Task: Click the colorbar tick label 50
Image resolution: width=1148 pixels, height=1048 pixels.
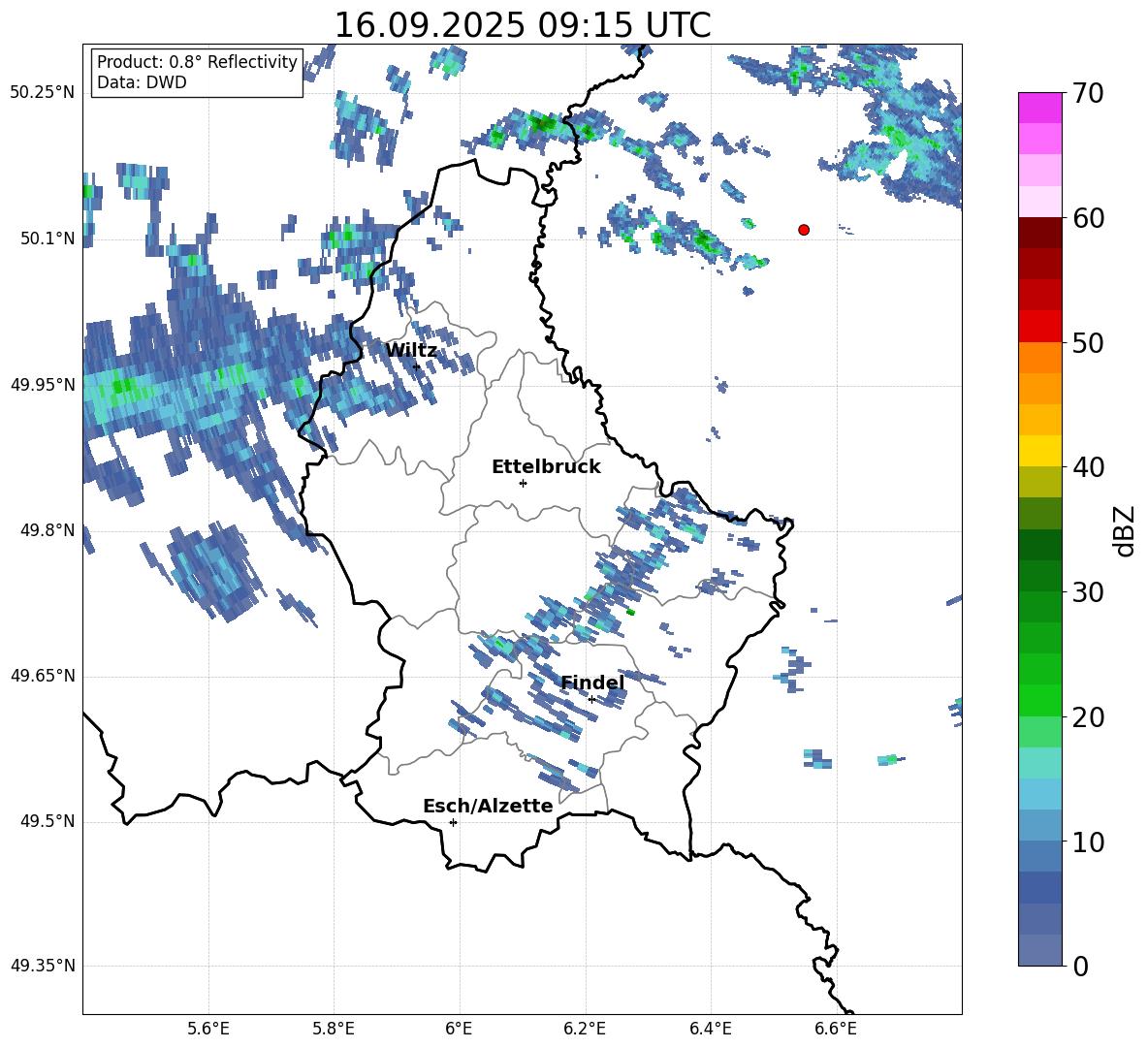Action: tap(1088, 342)
